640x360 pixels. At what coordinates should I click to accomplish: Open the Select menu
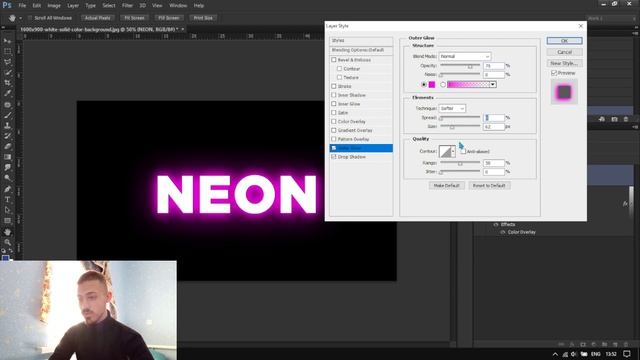109,6
